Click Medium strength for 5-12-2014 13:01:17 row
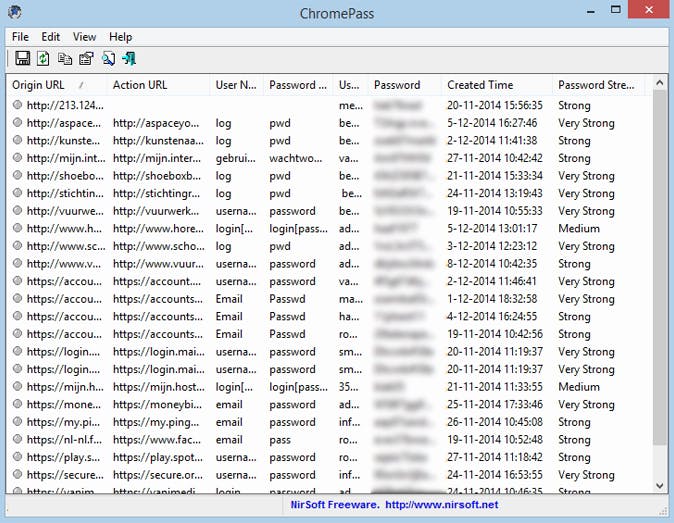The image size is (674, 523). click(x=579, y=229)
